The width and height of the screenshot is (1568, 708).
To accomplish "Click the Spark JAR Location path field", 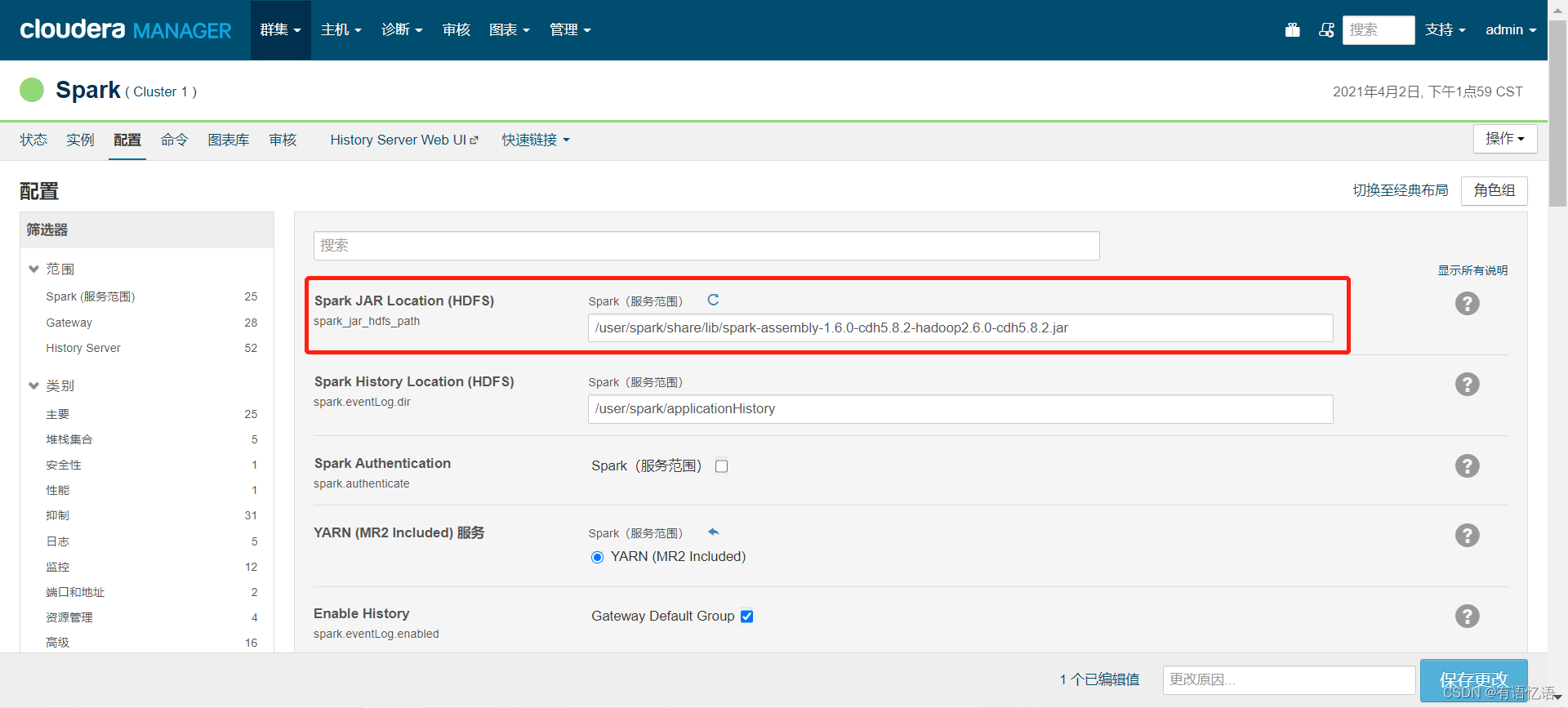I will coord(960,328).
